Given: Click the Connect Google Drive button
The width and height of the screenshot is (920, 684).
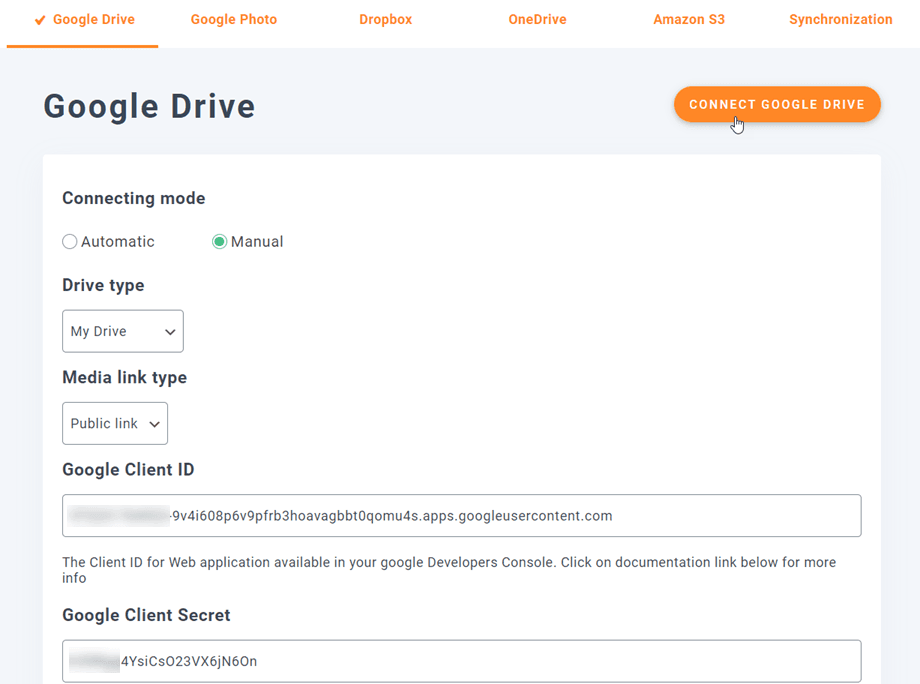Looking at the screenshot, I should pos(776,104).
